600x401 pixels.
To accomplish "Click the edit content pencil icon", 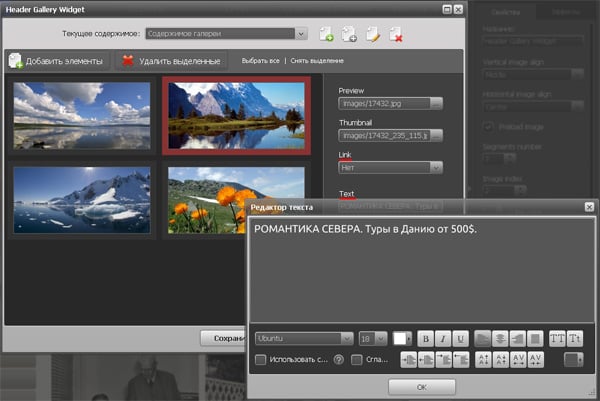I will (x=373, y=35).
